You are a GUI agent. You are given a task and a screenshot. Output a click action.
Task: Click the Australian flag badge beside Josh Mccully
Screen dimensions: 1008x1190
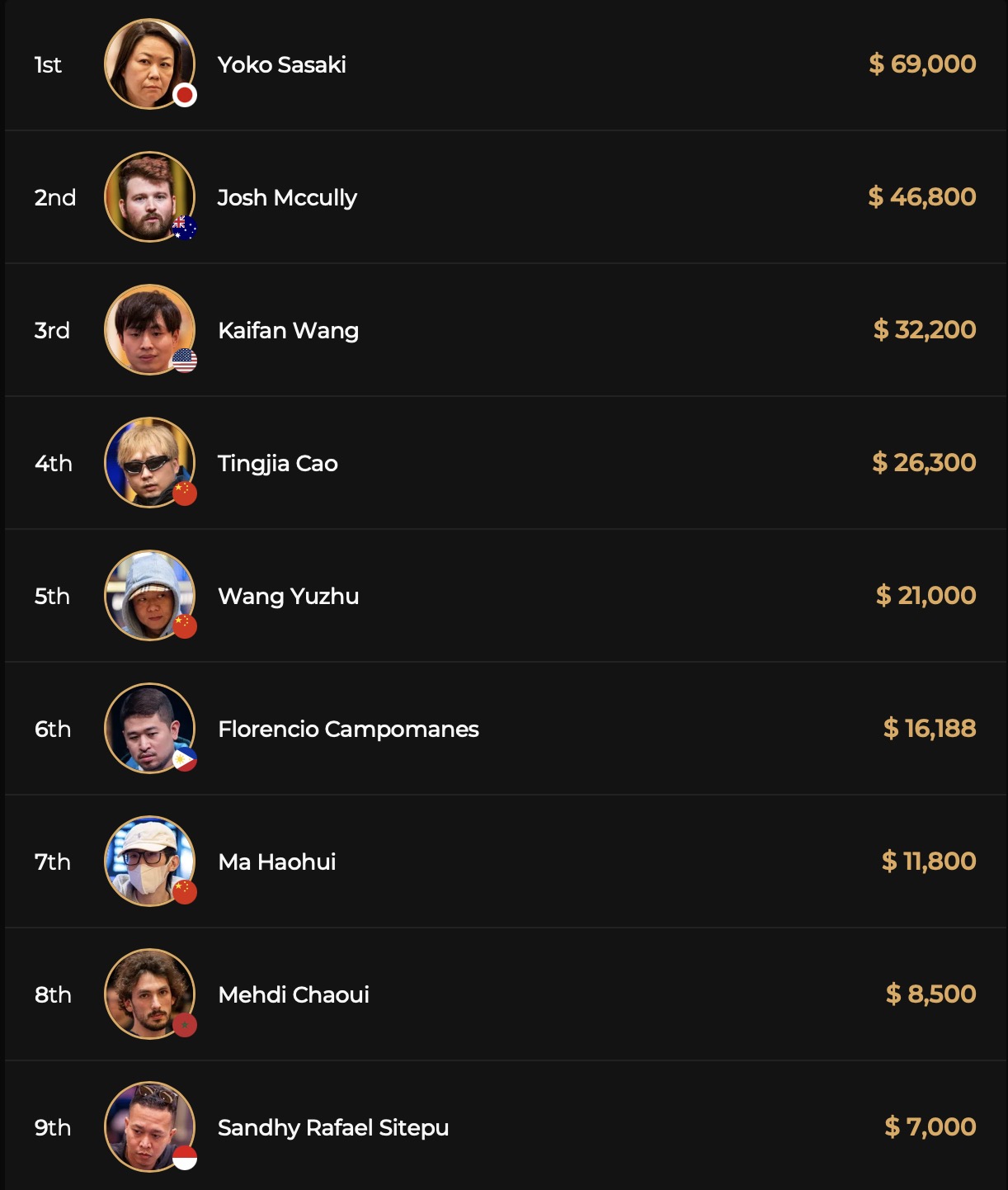185,228
